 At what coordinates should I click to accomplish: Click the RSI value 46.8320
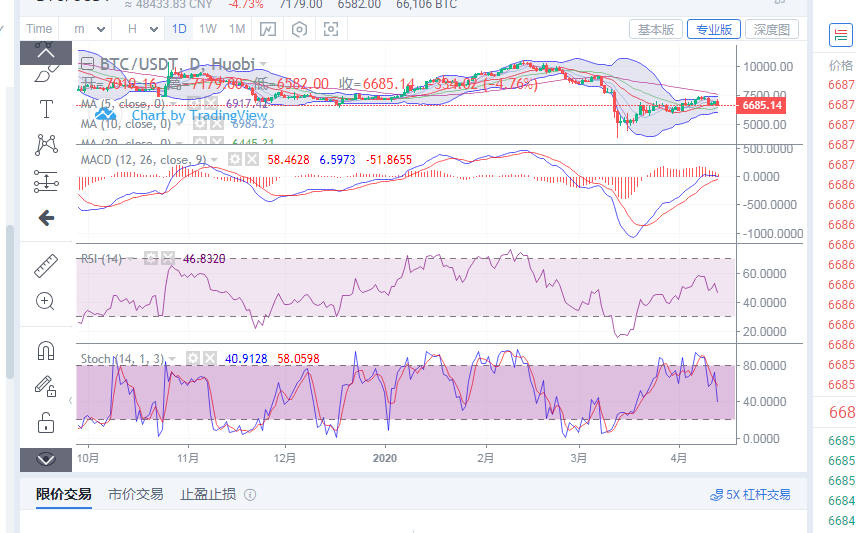click(204, 259)
